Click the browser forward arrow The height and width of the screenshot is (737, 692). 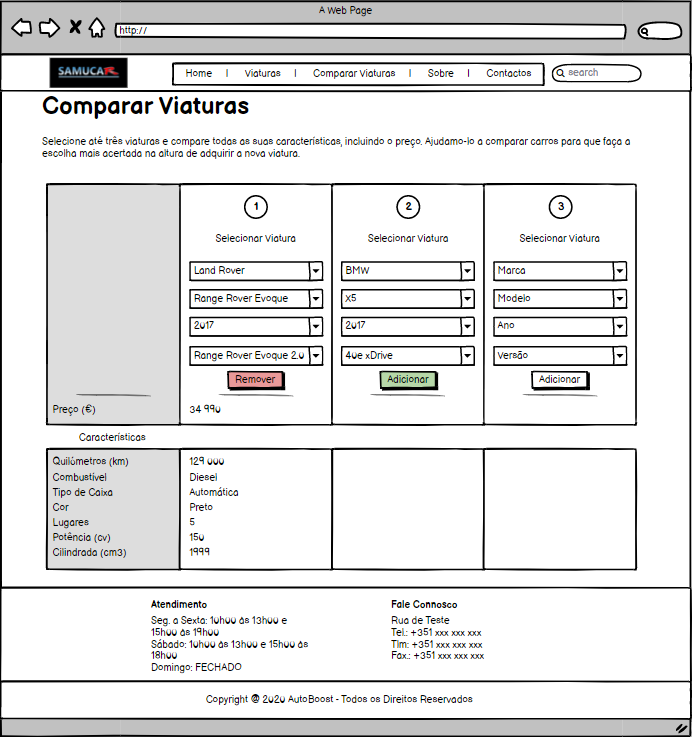[x=49, y=28]
